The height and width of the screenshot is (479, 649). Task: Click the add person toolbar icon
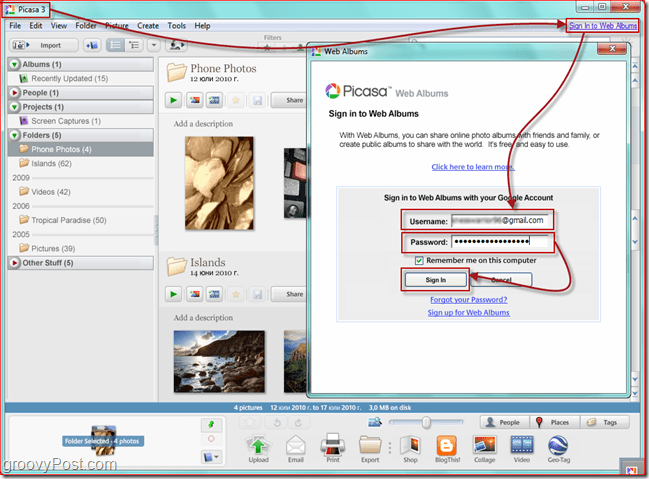[x=176, y=45]
